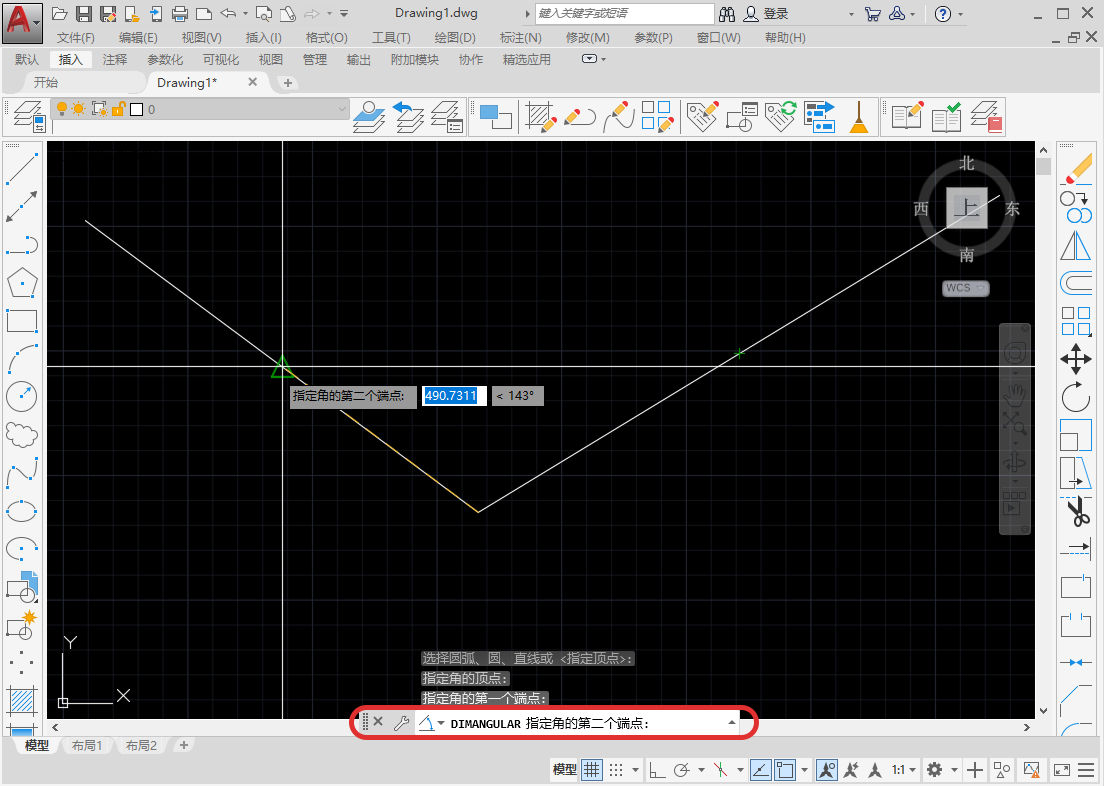Toggle object snap tracking in the status bar
Viewport: 1104px width, 786px height.
pyautogui.click(x=760, y=769)
